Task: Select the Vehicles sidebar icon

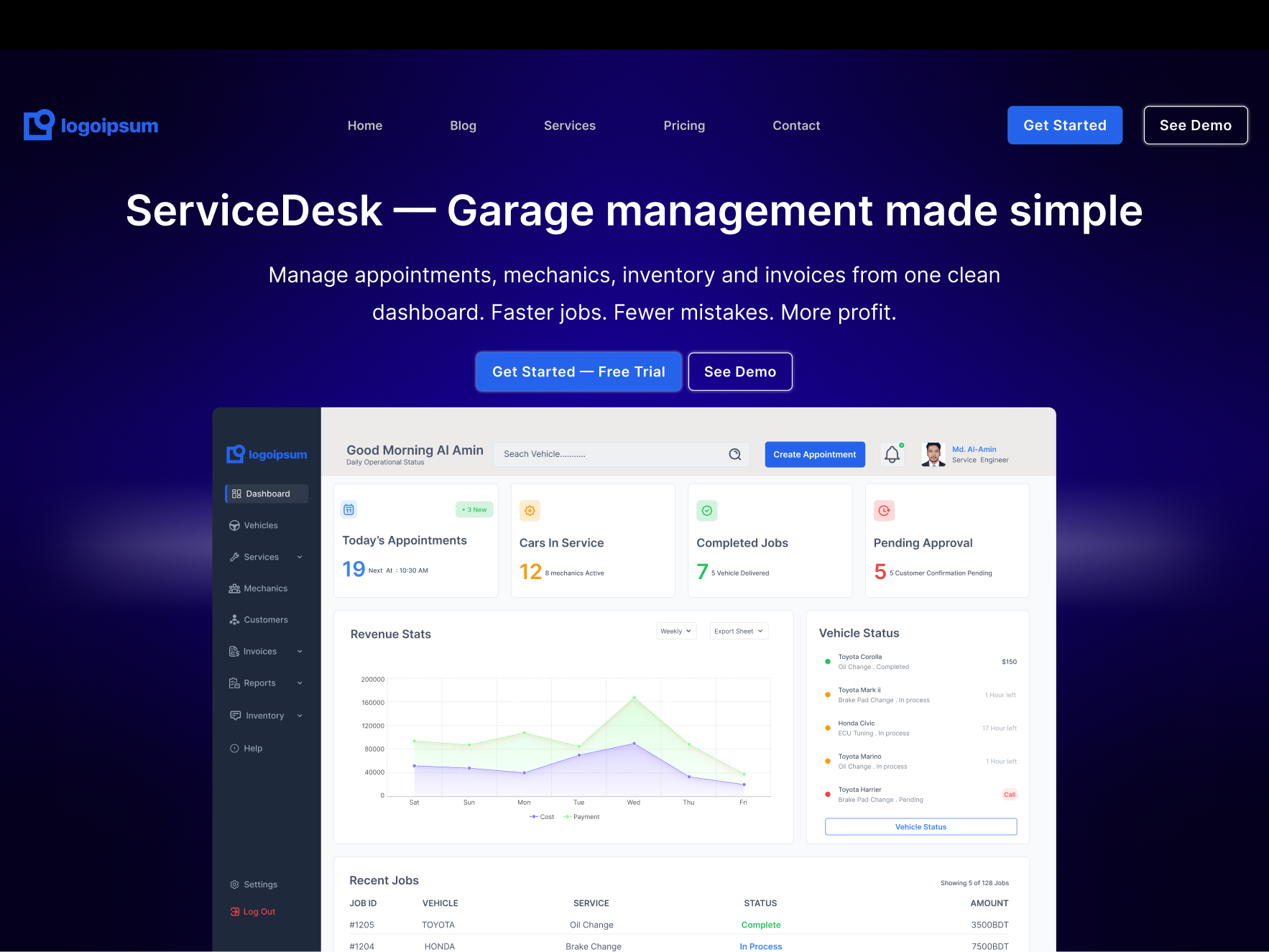Action: click(x=235, y=525)
